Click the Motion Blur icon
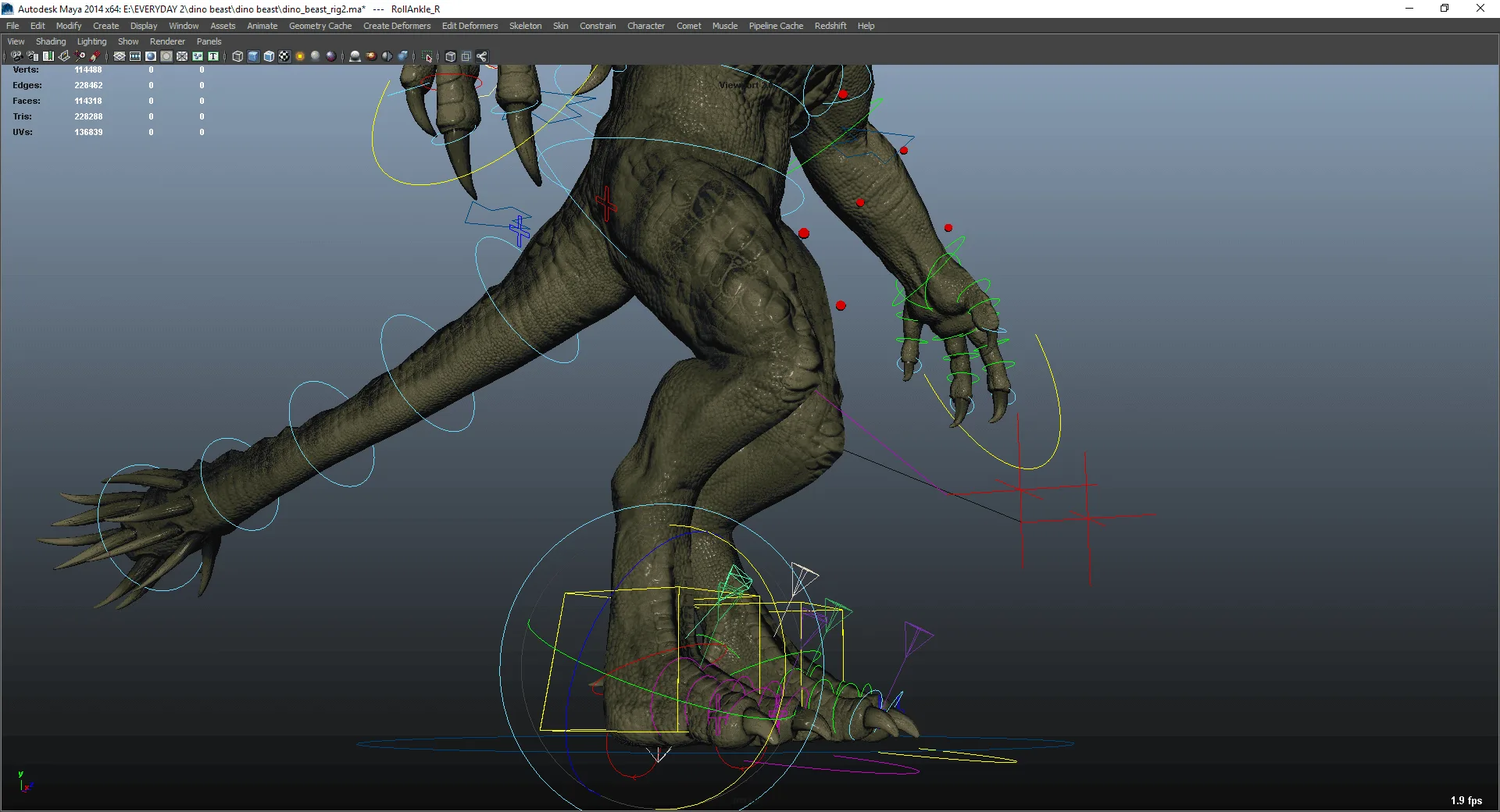 point(371,56)
